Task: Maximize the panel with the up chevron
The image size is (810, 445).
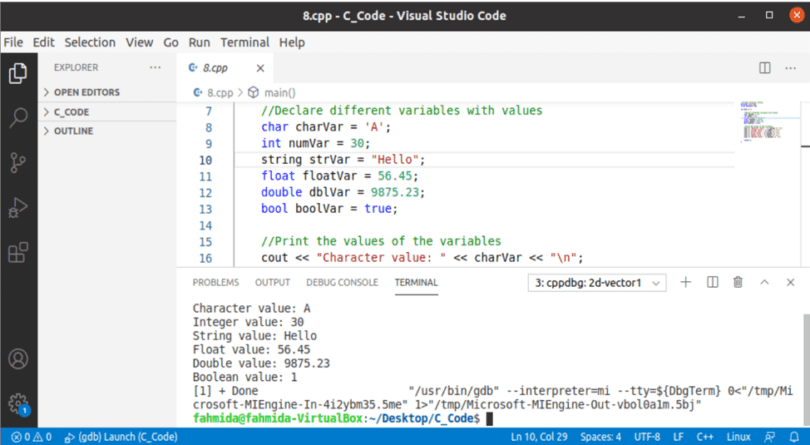Action: pyautogui.click(x=765, y=283)
